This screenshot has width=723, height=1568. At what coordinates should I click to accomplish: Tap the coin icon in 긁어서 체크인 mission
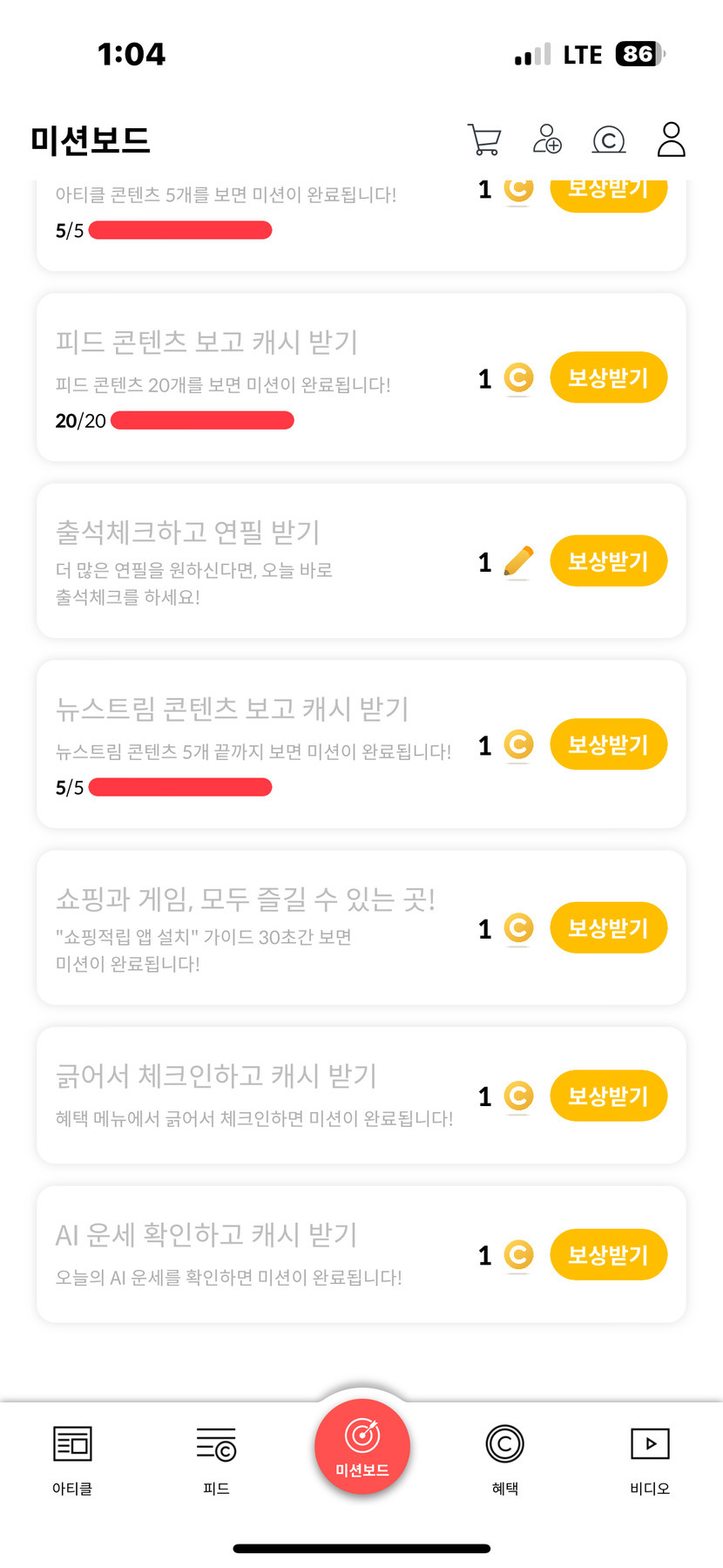(518, 1096)
